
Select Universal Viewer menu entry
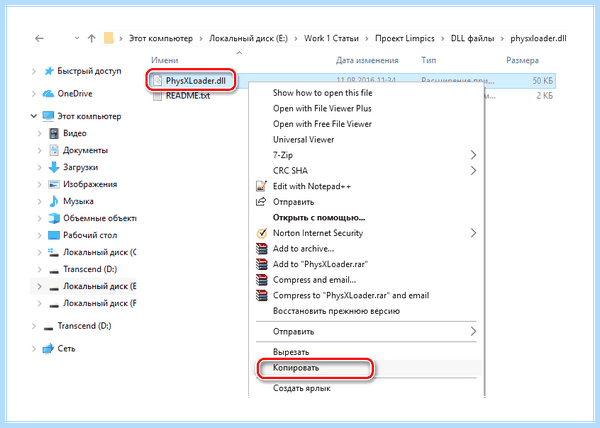(x=303, y=140)
